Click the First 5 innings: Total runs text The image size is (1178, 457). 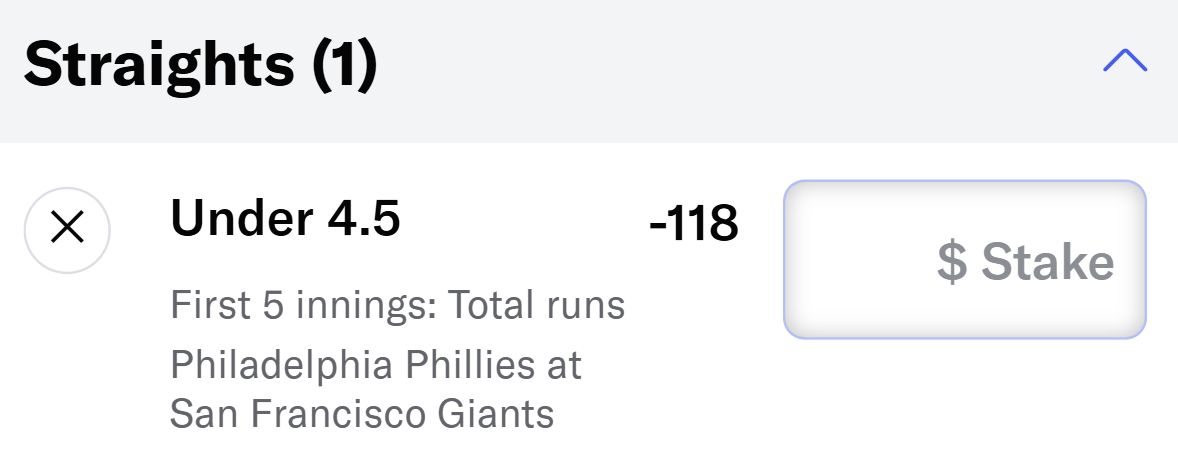(397, 305)
